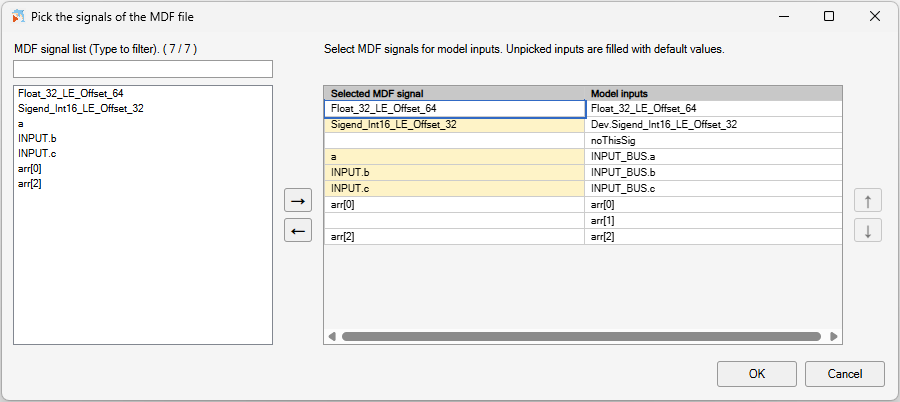The width and height of the screenshot is (900, 402).
Task: Confirm selection with OK button
Action: [757, 374]
